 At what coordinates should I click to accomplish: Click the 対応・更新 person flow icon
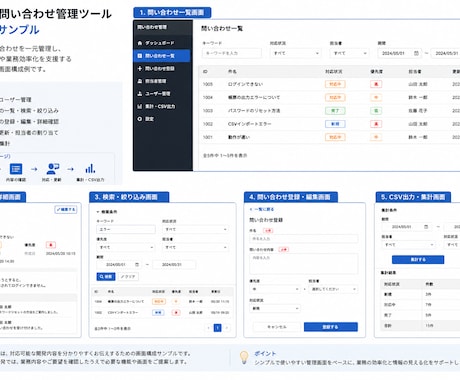click(x=53, y=169)
